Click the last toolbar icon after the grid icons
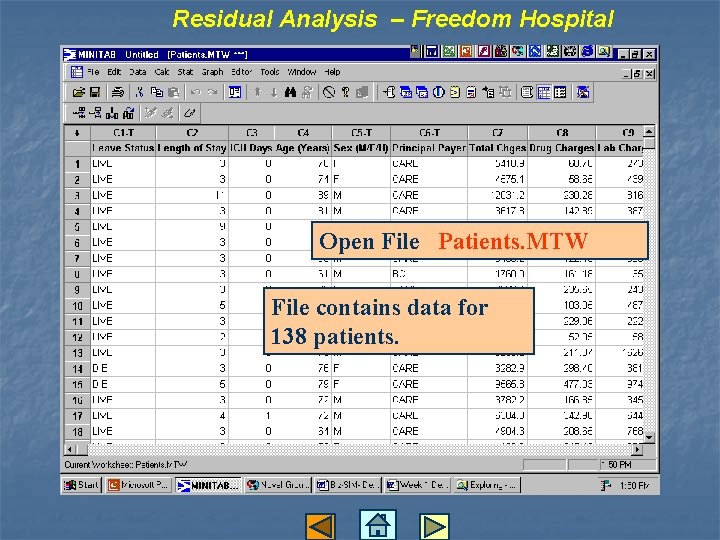This screenshot has width=720, height=540. [583, 92]
